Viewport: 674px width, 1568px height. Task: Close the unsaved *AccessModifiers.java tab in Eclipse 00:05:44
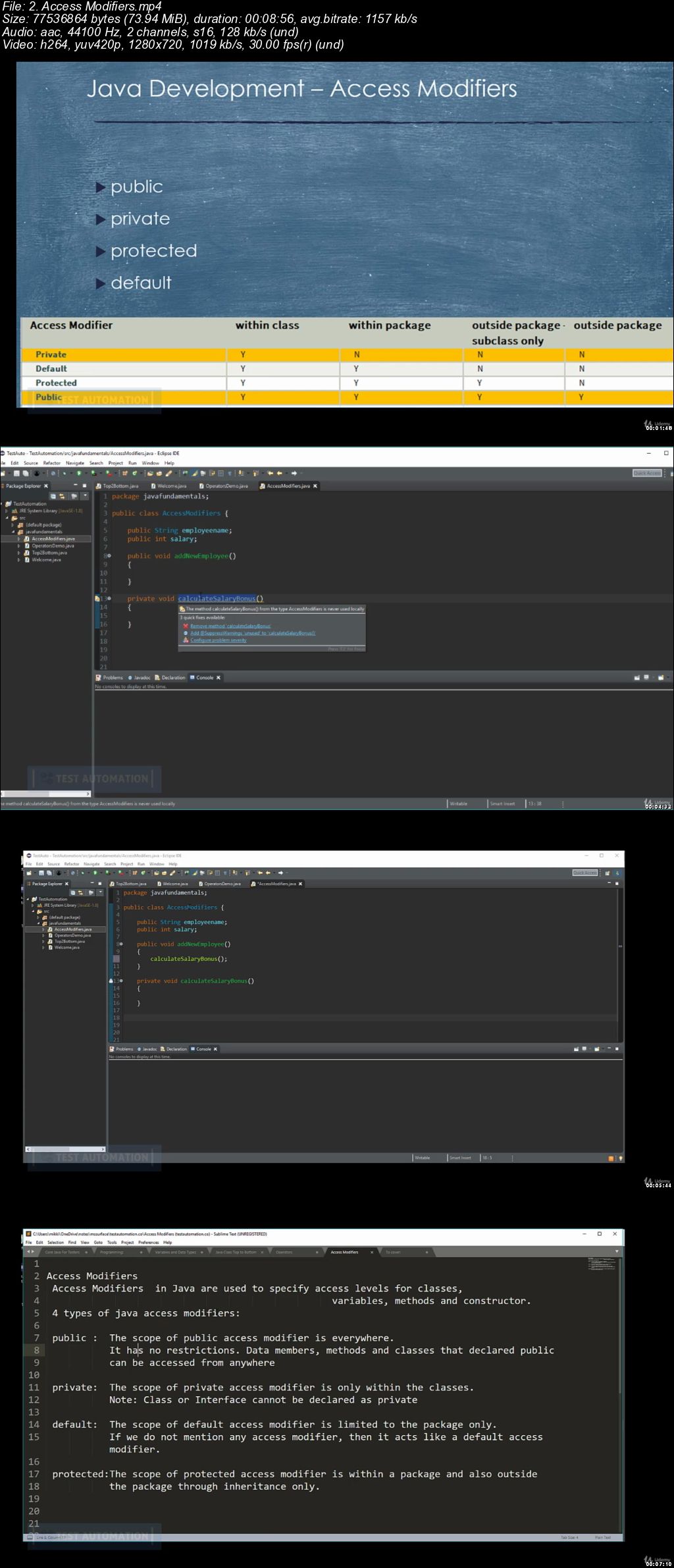301,884
